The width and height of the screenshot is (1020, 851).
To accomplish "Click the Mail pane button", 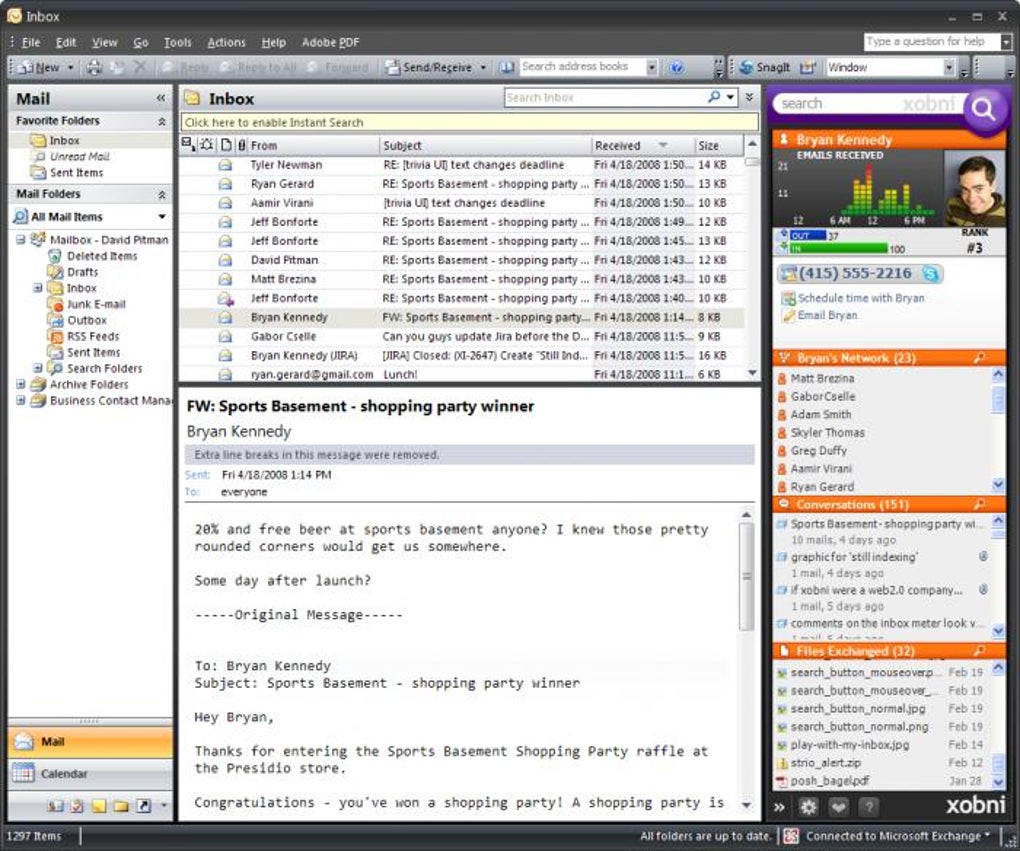I will (90, 742).
